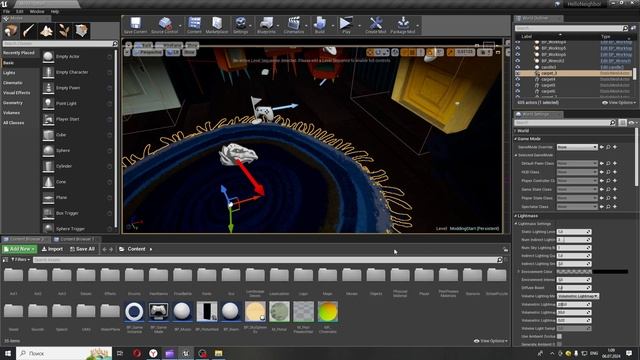Open GameMode Override dropdown
The width and height of the screenshot is (640, 360).
point(577,147)
